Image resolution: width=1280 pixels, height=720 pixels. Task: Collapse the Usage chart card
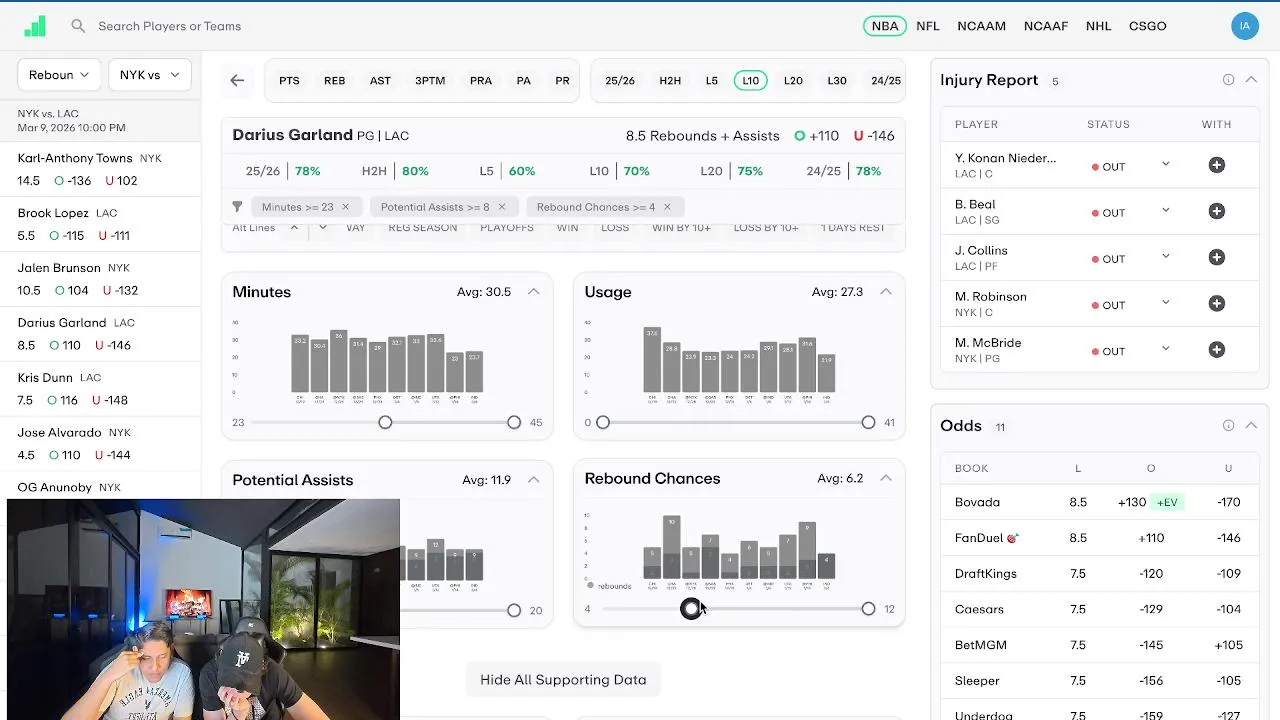point(886,292)
